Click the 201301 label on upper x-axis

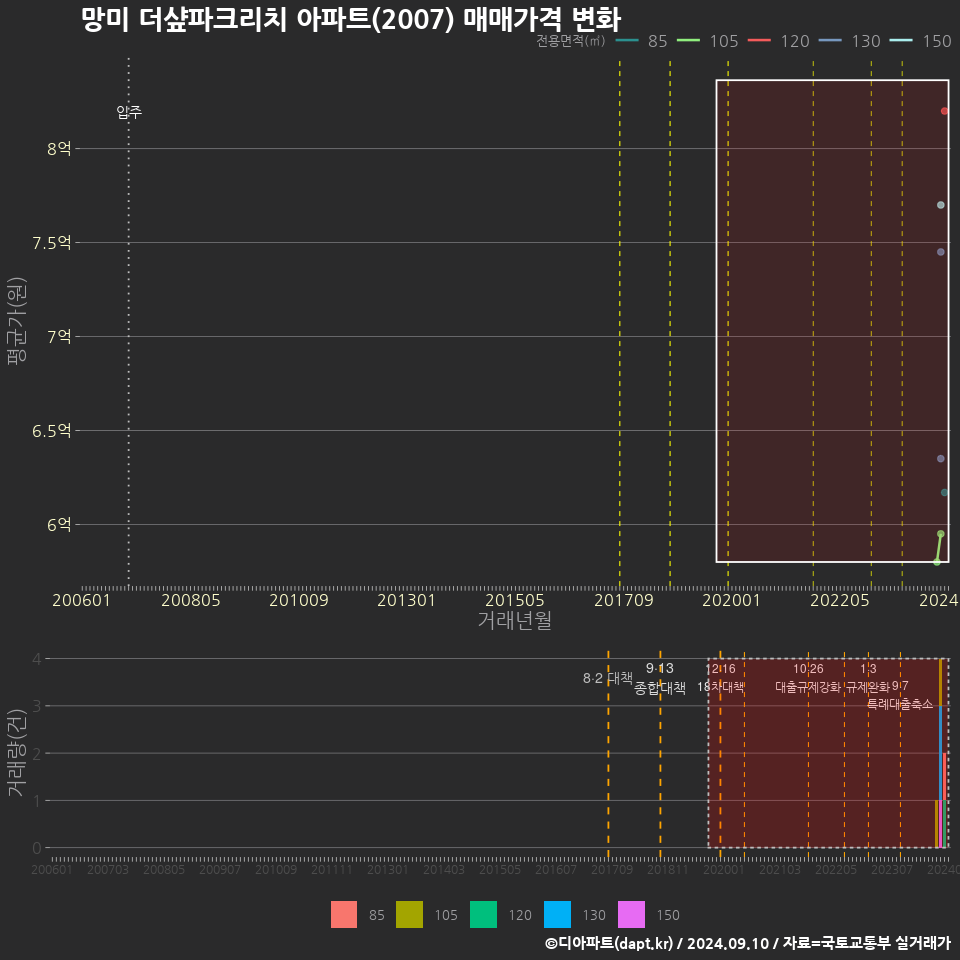pyautogui.click(x=406, y=600)
